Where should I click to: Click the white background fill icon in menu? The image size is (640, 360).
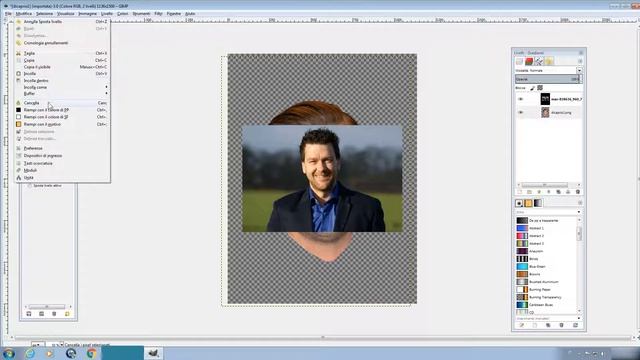pos(18,117)
